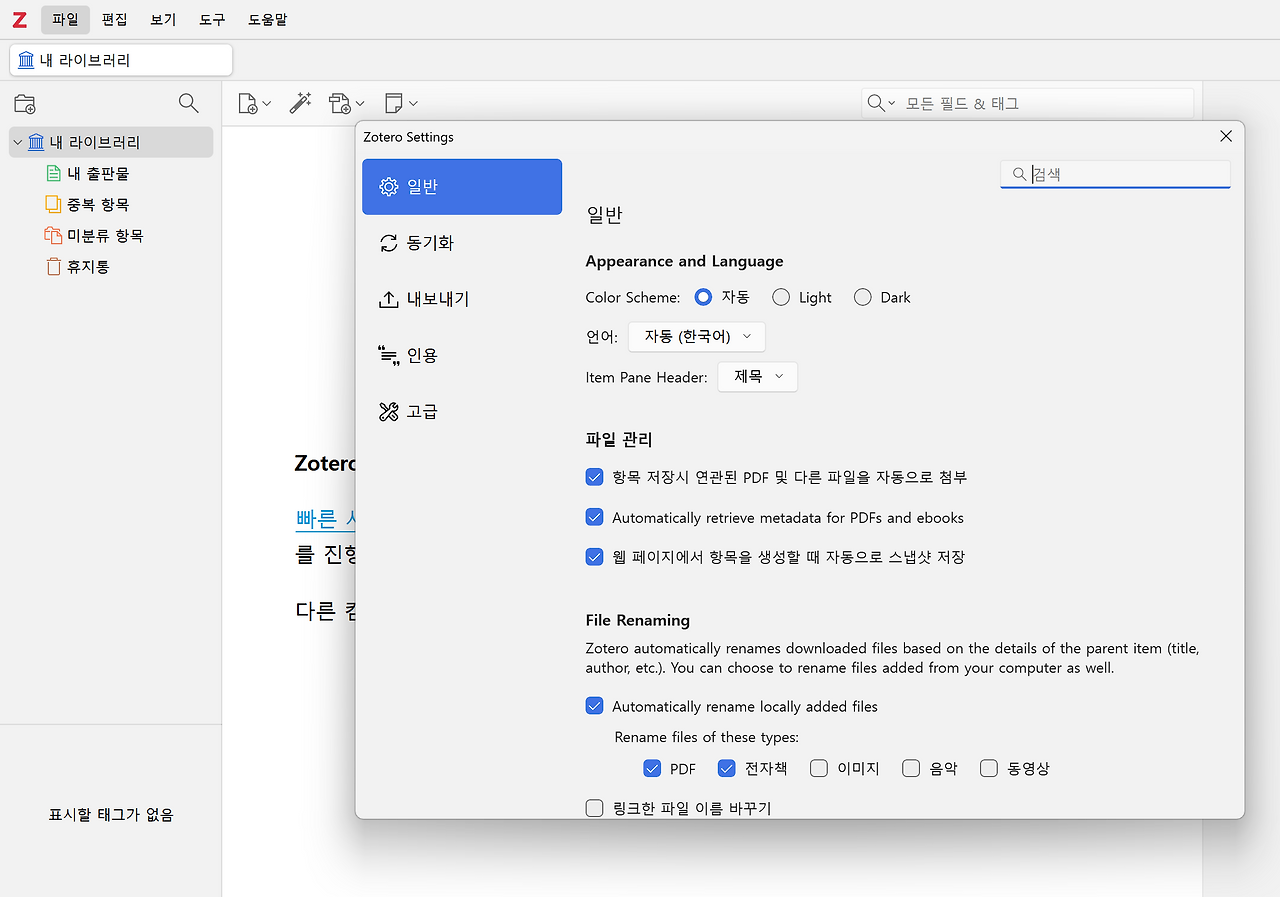1280x897 pixels.
Task: Click the 미분류 항목 unfiled icon
Action: pyautogui.click(x=53, y=236)
